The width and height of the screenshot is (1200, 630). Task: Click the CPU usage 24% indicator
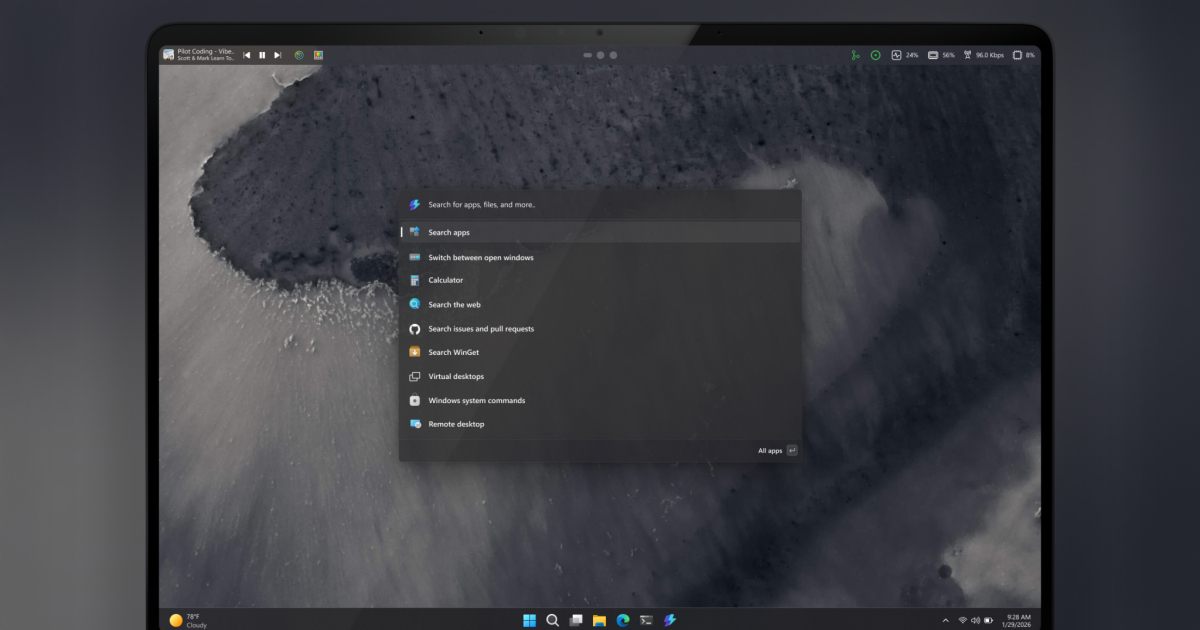coord(905,55)
